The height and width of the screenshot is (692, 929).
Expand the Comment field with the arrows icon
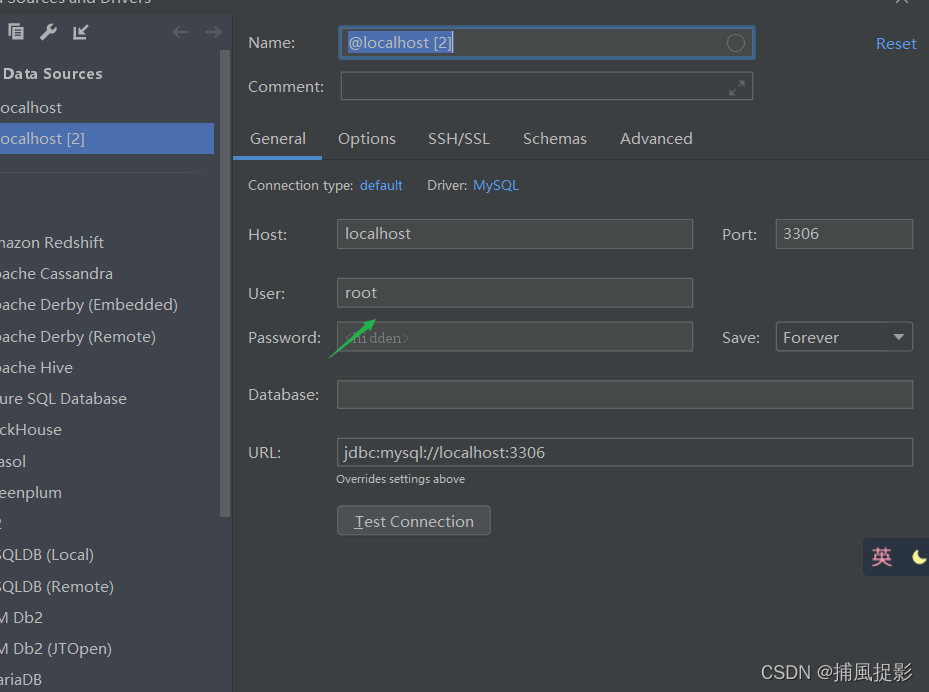coord(736,88)
